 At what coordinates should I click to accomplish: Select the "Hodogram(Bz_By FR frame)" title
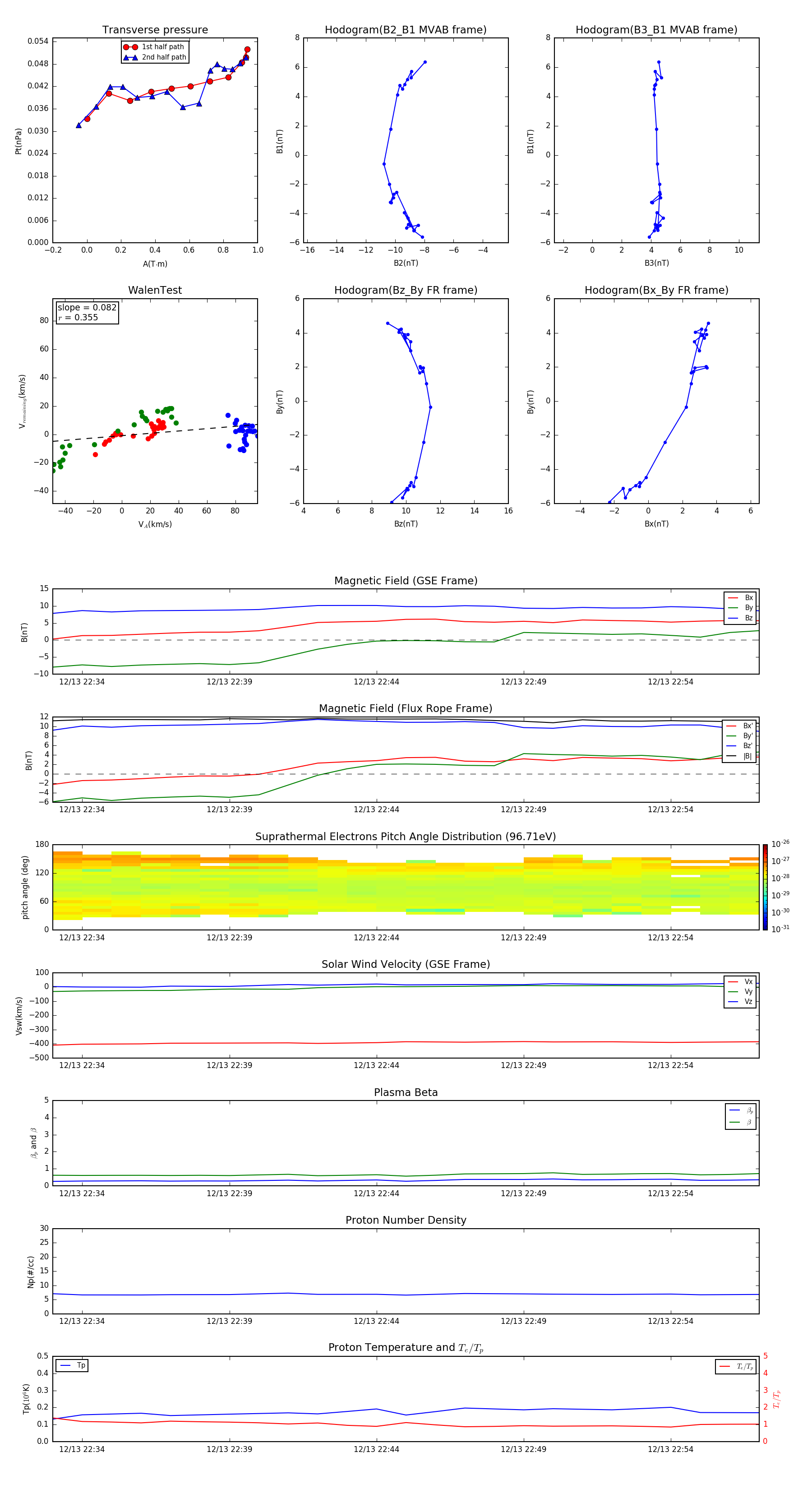[406, 290]
